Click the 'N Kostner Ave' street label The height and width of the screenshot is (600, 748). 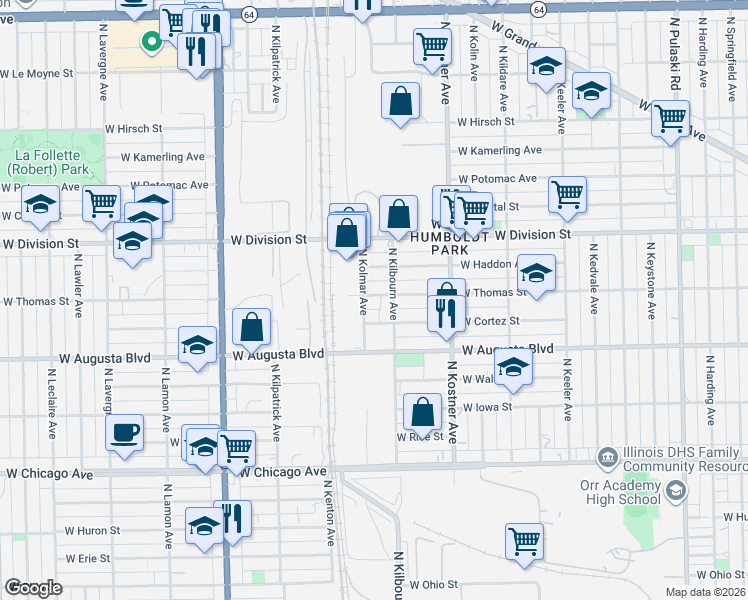point(452,402)
